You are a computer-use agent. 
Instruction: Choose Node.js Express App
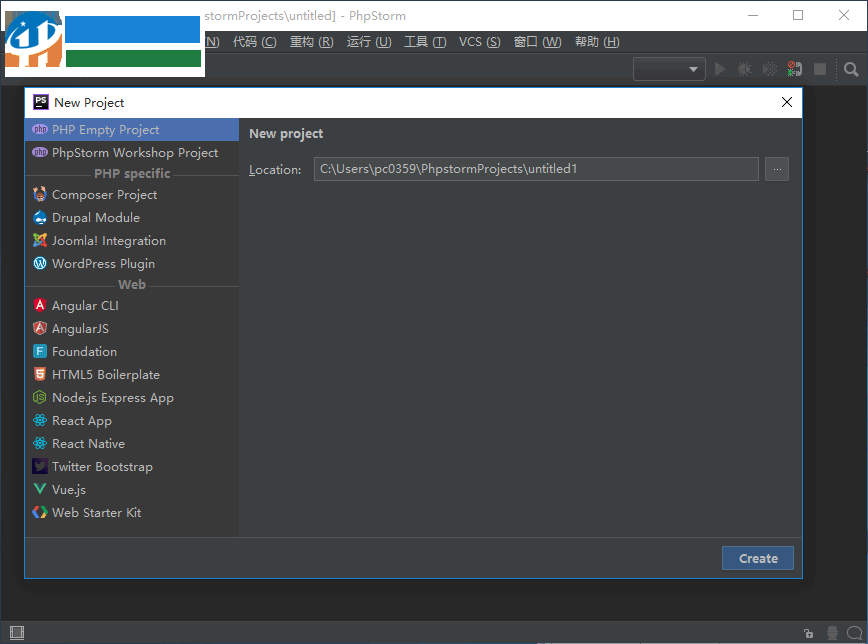tap(132, 398)
